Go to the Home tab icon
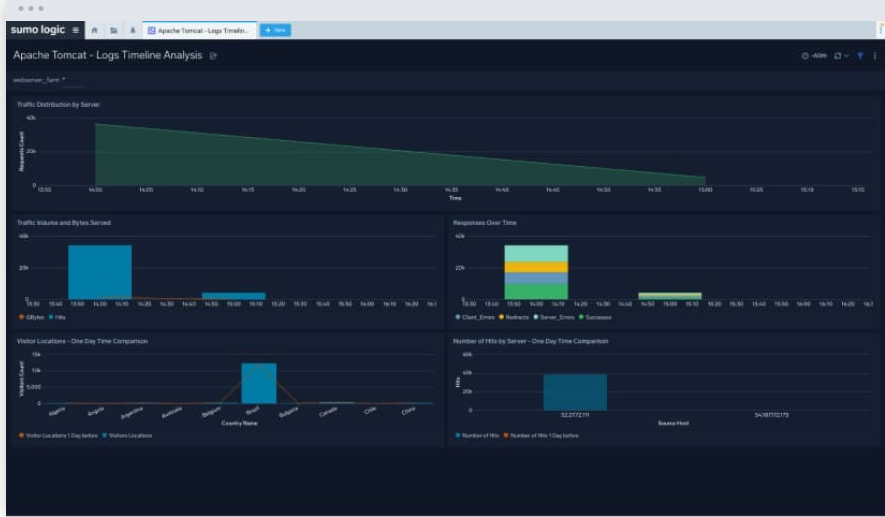Screen dimensions: 885x517 coord(94,30)
